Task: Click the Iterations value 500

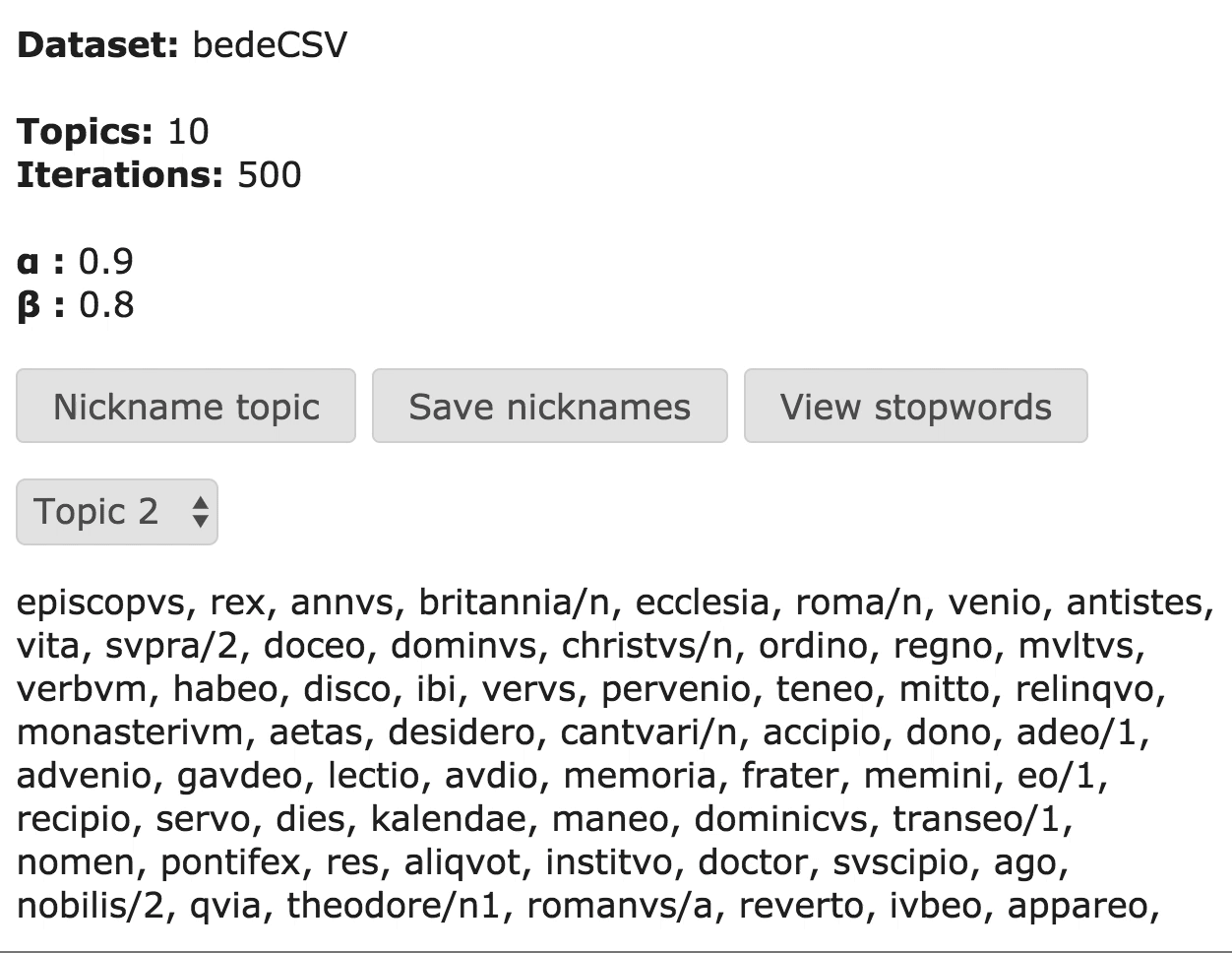Action: click(x=269, y=175)
